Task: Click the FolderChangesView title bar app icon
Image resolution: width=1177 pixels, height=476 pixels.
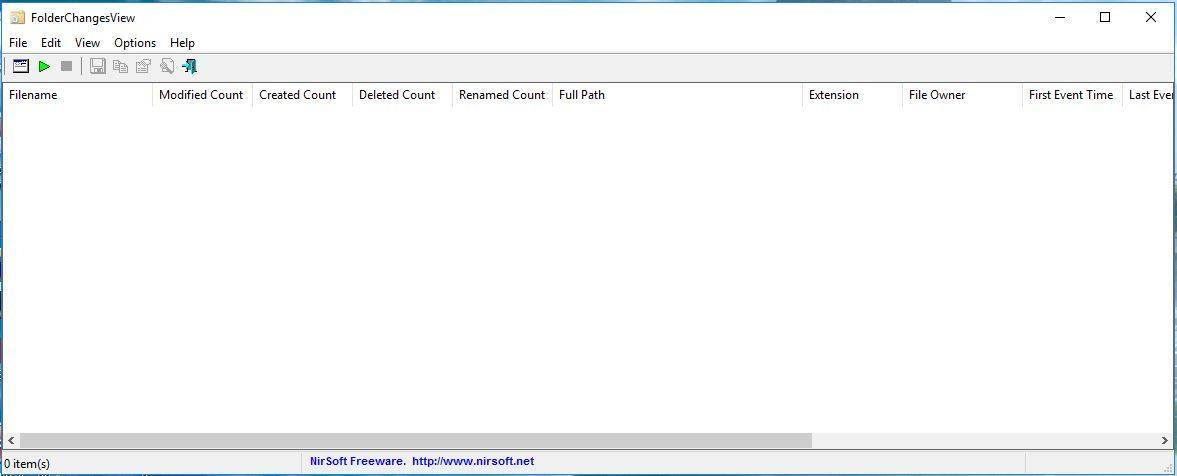Action: pyautogui.click(x=17, y=17)
